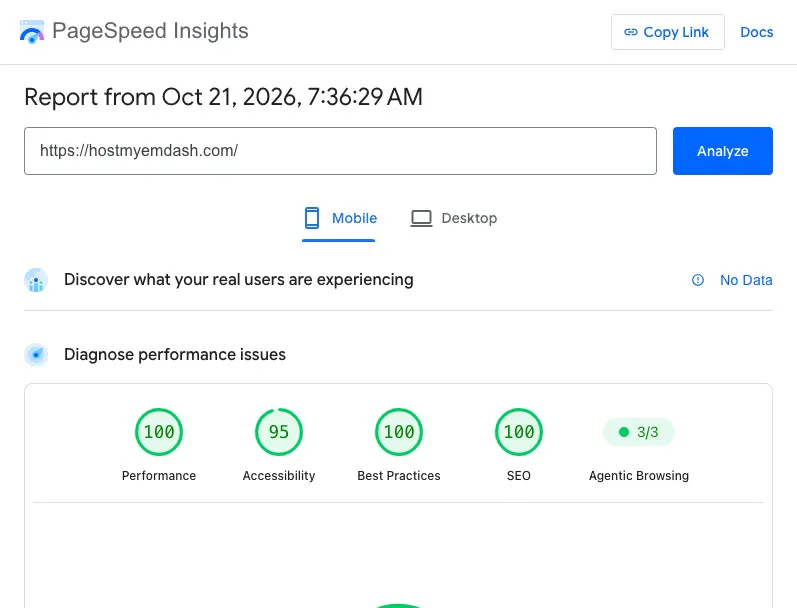
Task: Open the No Data link
Action: coord(746,280)
